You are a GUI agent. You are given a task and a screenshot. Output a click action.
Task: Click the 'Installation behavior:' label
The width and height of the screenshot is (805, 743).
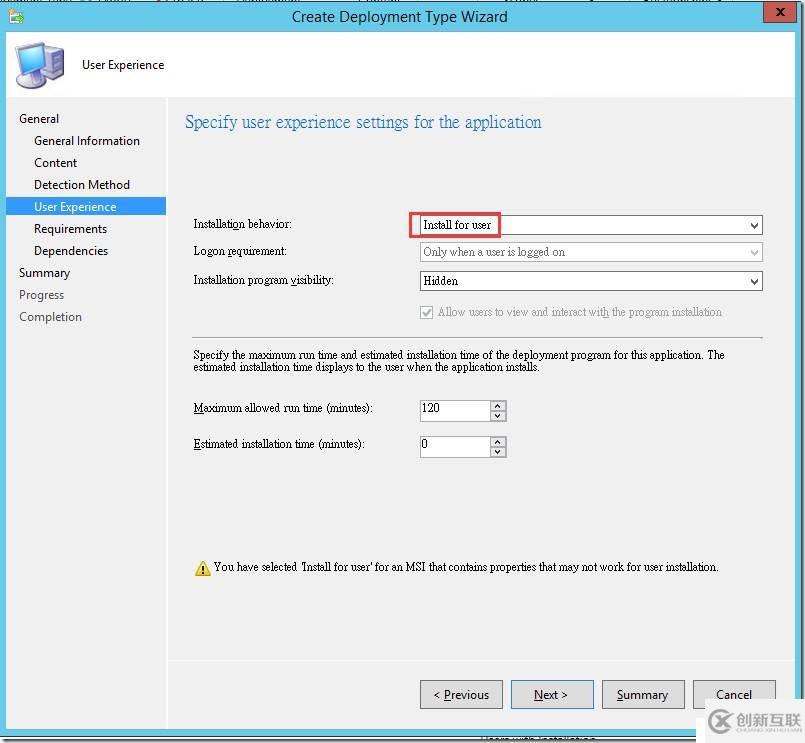(x=242, y=224)
